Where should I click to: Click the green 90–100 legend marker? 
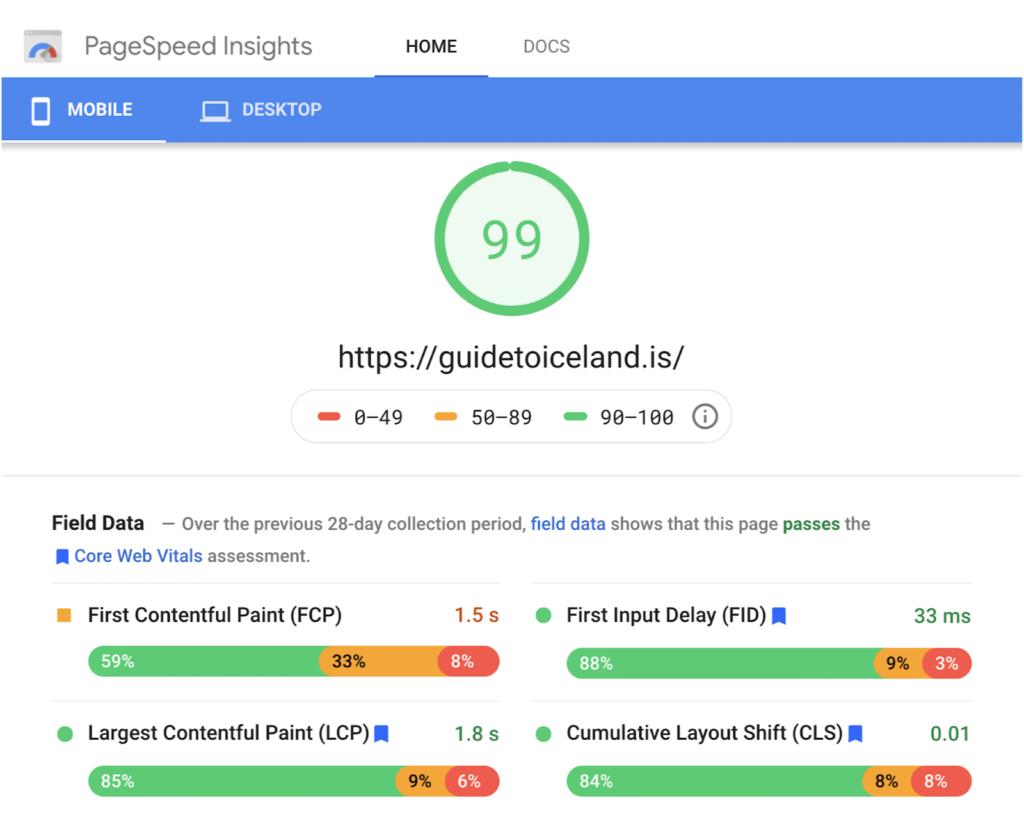(575, 417)
